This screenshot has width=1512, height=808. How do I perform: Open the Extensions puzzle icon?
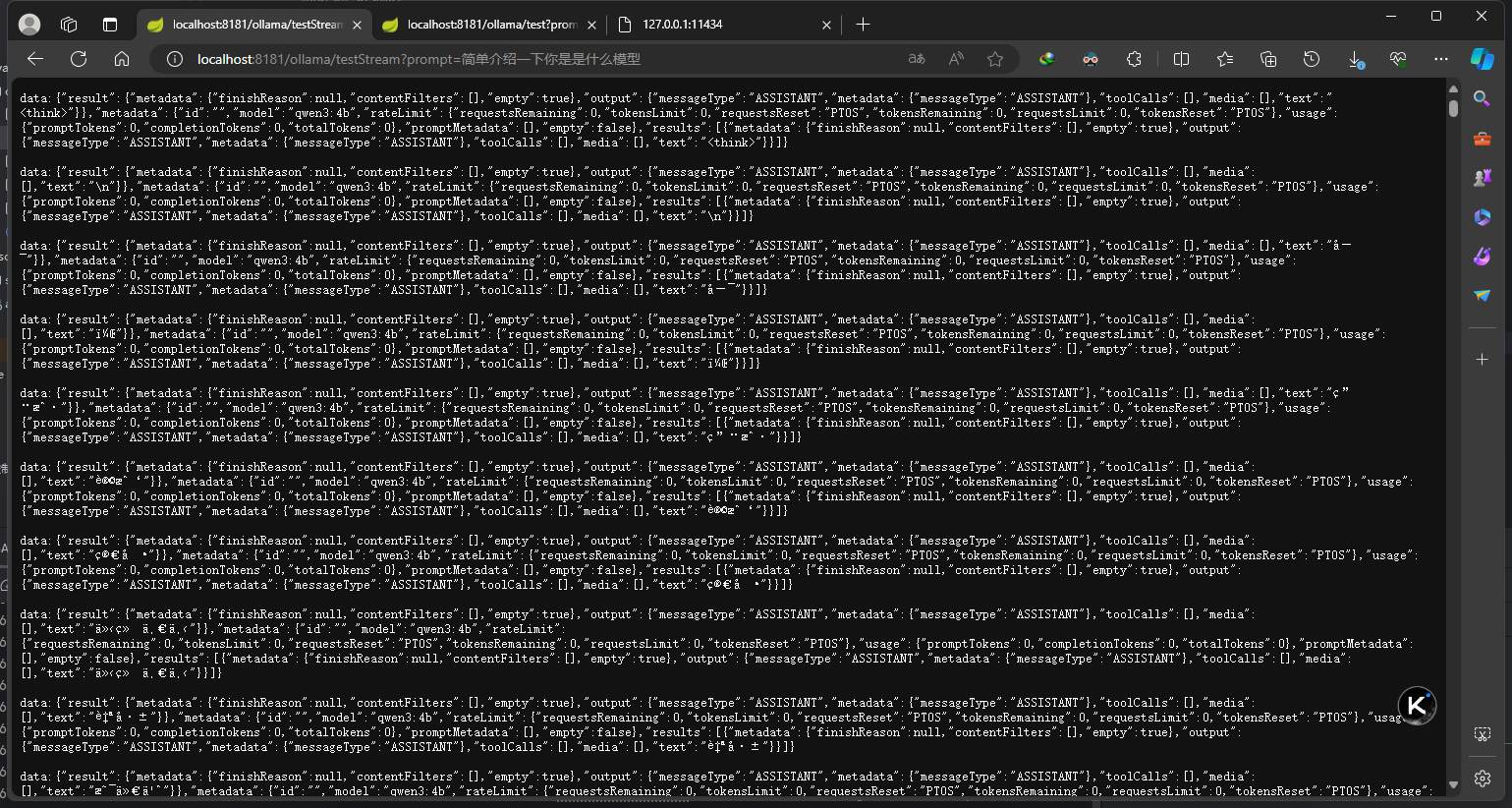(1134, 59)
